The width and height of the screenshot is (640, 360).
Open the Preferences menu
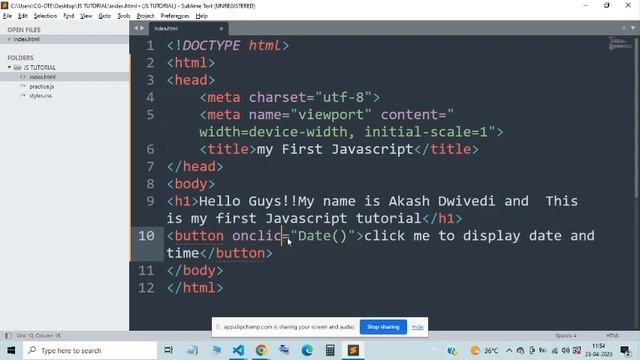click(175, 16)
